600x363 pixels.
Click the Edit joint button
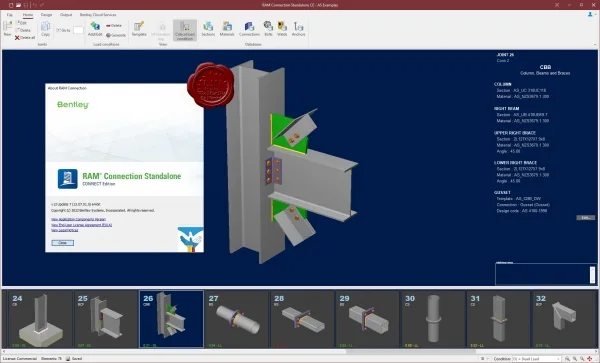[22, 23]
